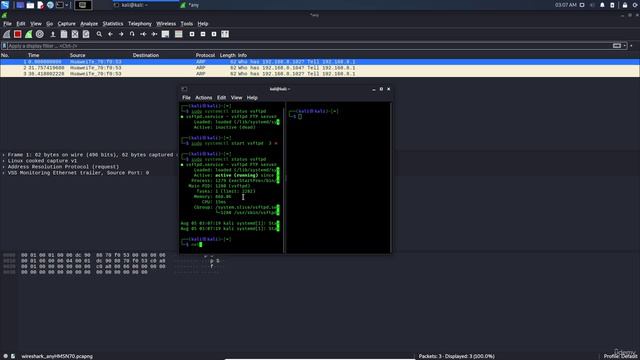
Task: Open the terminal launcher dropdown in the panel
Action: [x=67, y=5]
